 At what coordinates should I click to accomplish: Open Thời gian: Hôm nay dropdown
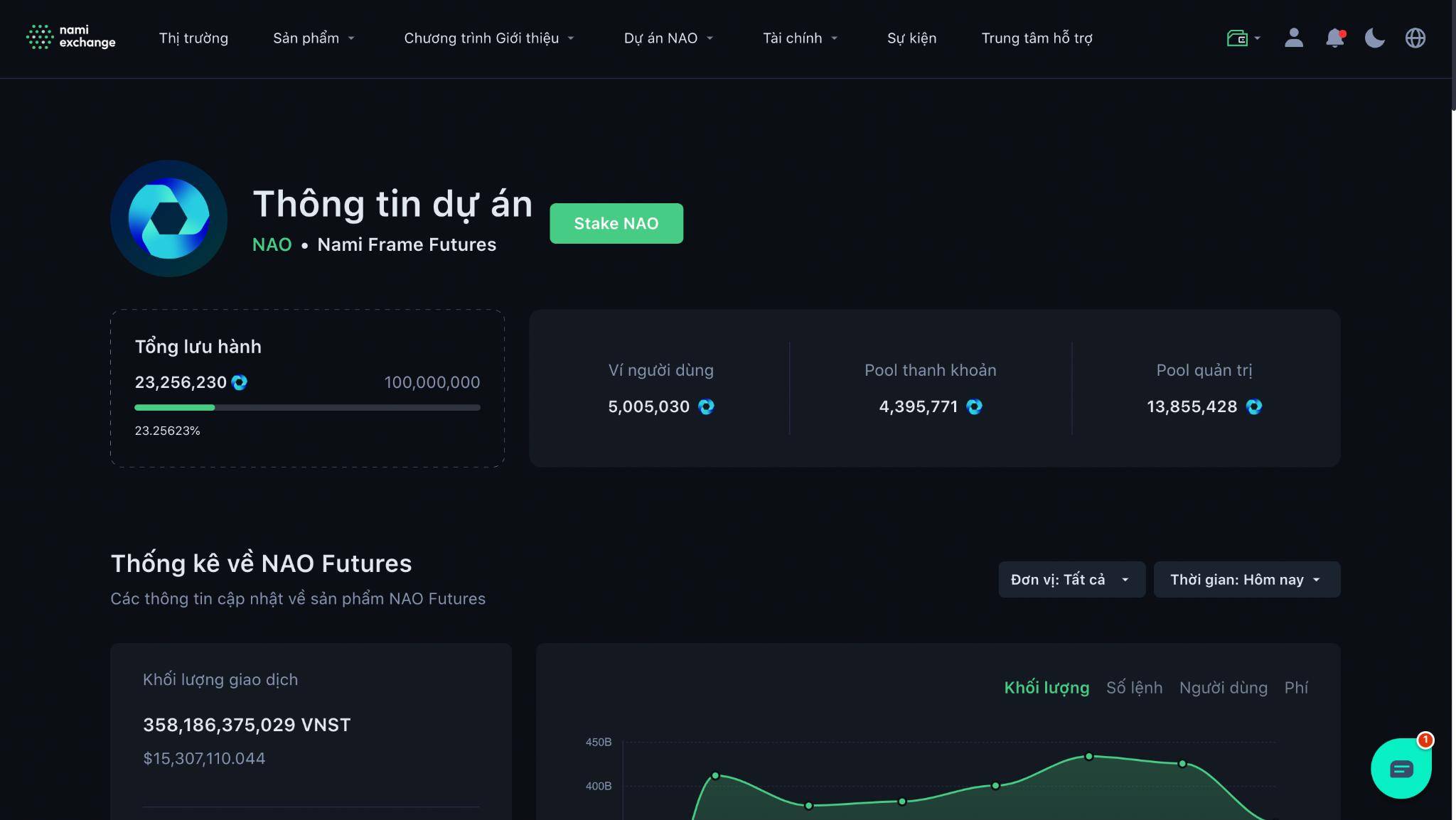coord(1247,579)
